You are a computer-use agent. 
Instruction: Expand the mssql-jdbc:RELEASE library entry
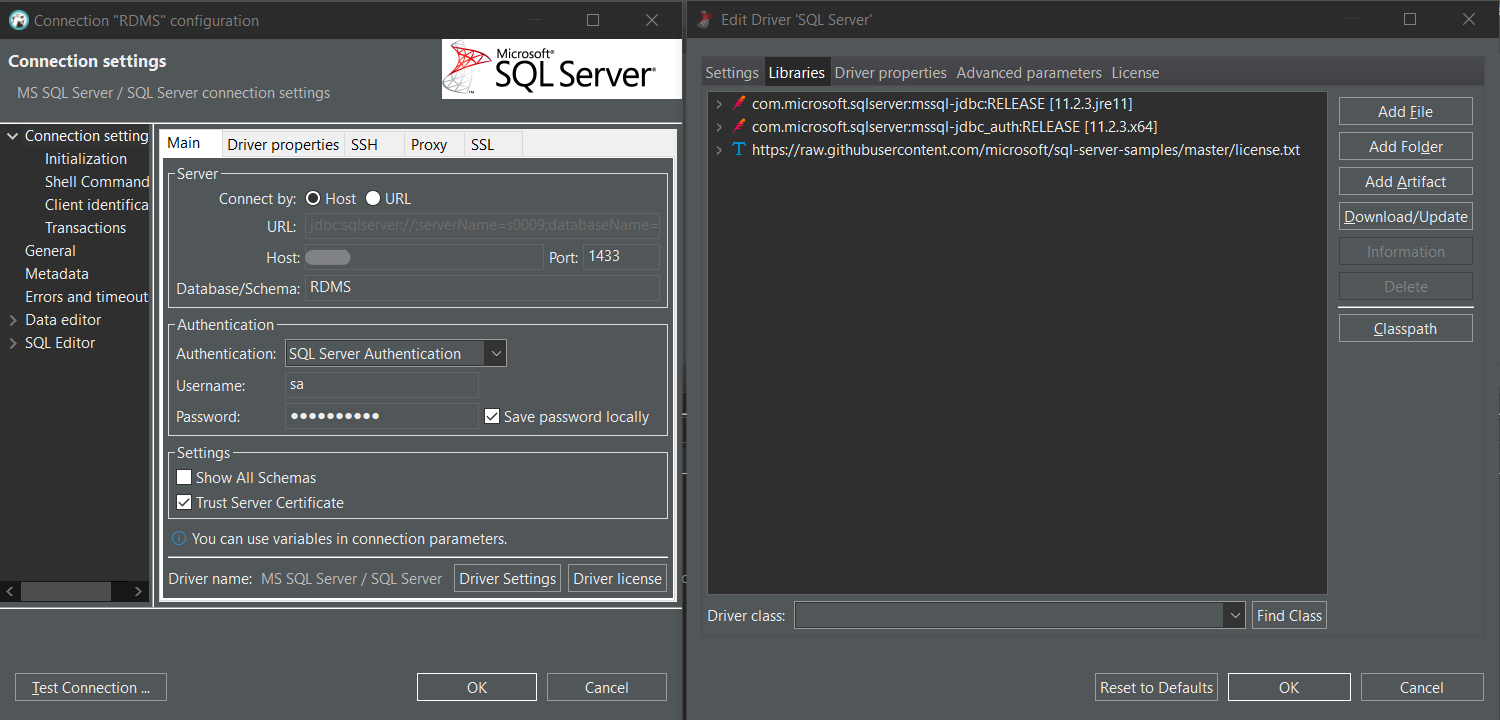[x=719, y=103]
